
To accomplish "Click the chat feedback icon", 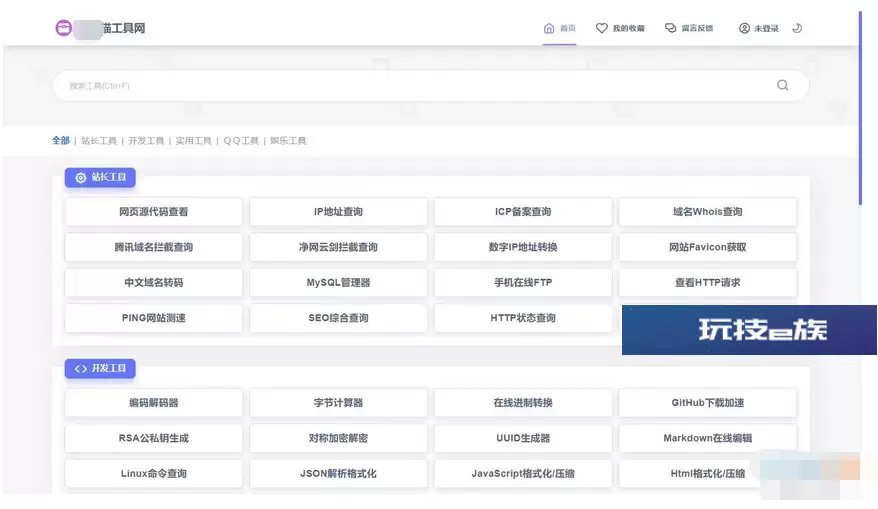I will [x=670, y=28].
